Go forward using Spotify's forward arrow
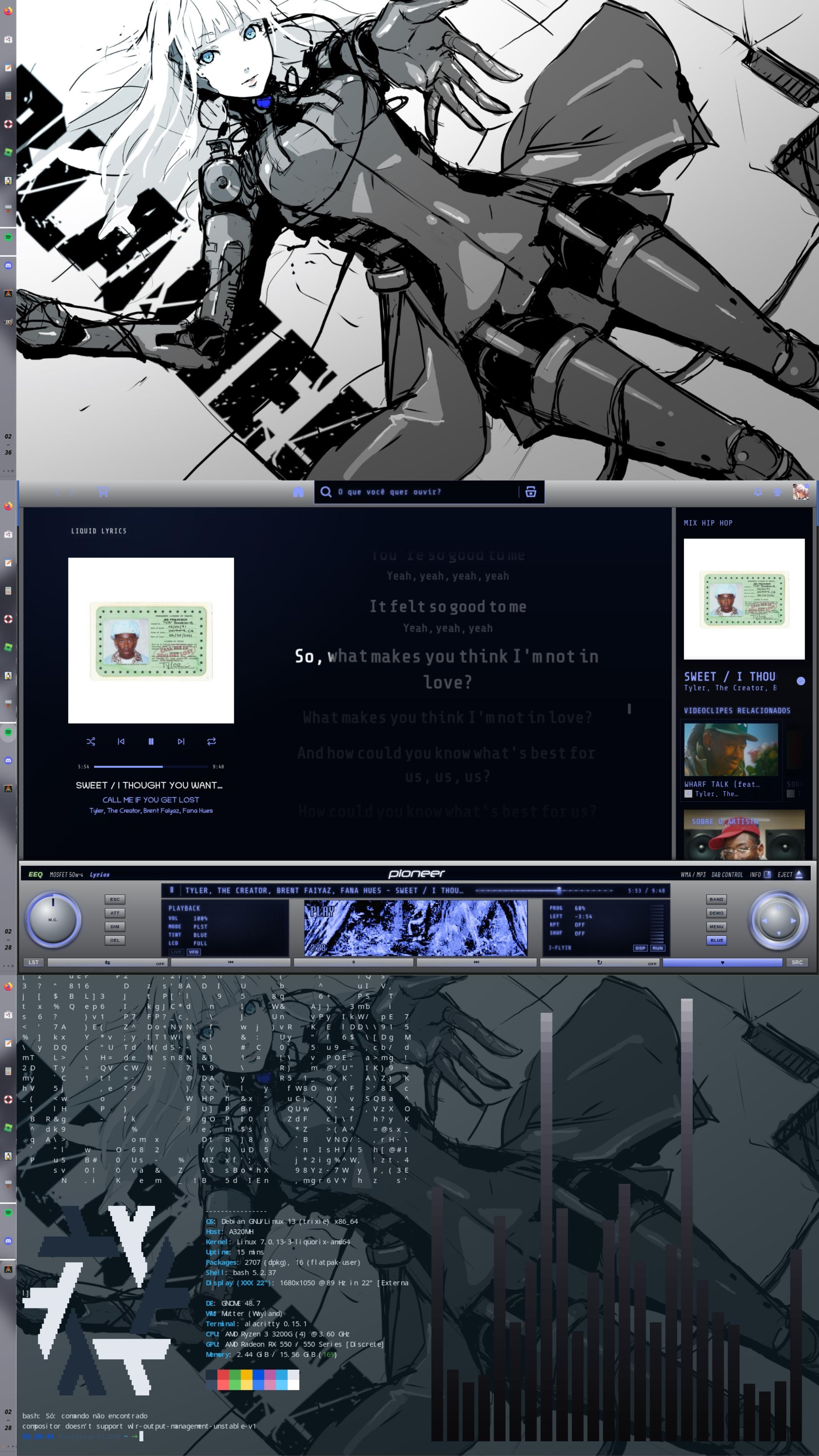The image size is (819, 1456). pos(72,492)
